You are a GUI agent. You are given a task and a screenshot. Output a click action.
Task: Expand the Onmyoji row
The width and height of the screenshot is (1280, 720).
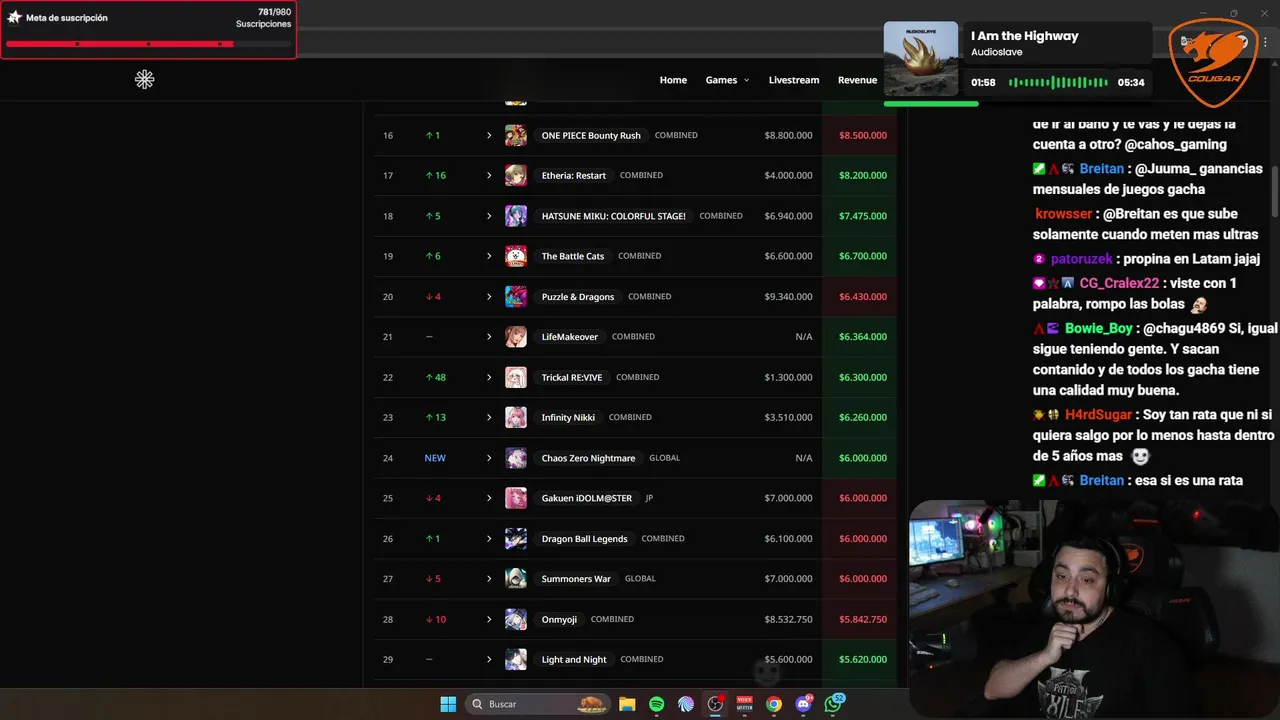tap(489, 619)
